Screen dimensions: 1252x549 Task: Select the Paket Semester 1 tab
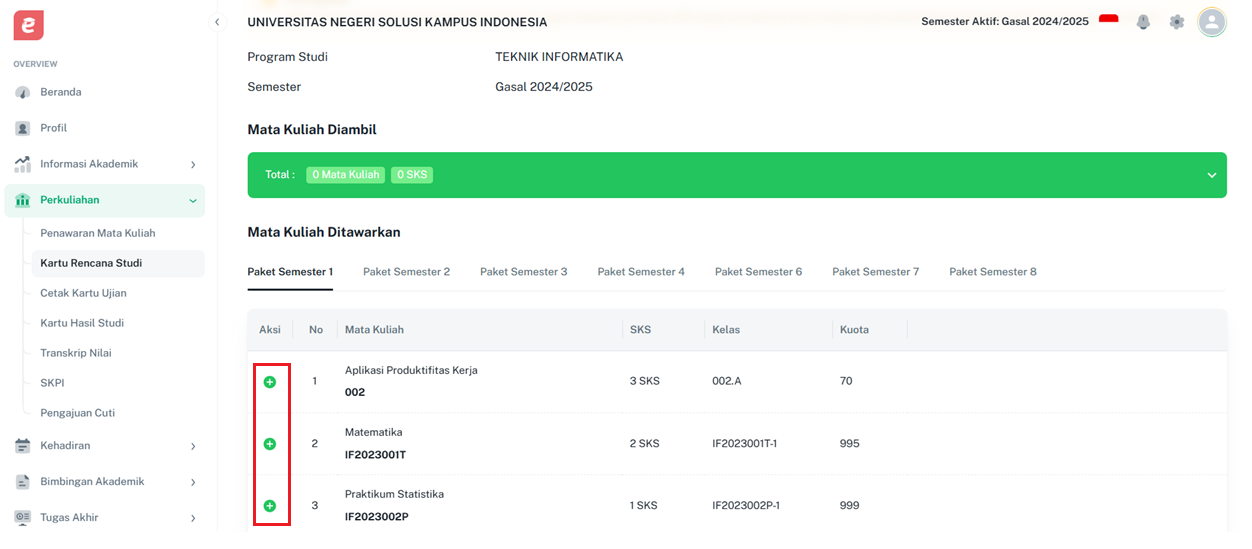tap(290, 272)
